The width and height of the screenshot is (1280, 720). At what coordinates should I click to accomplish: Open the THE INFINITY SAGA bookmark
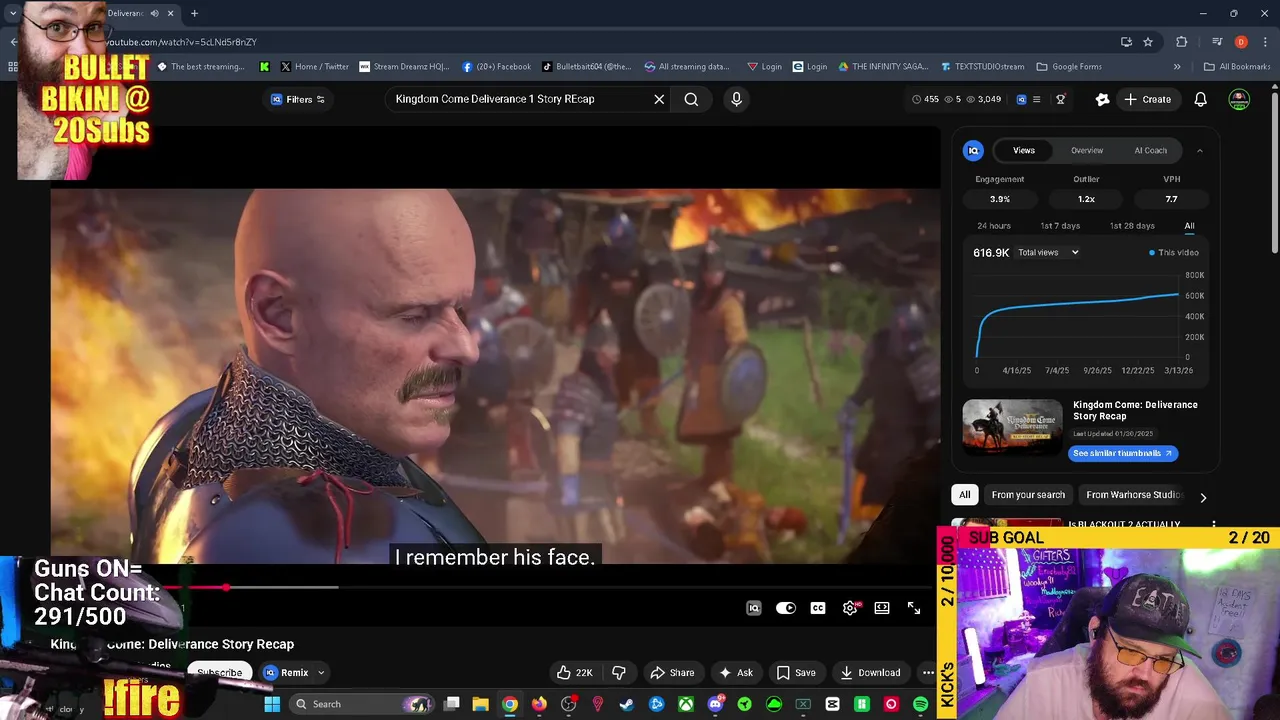[x=886, y=67]
